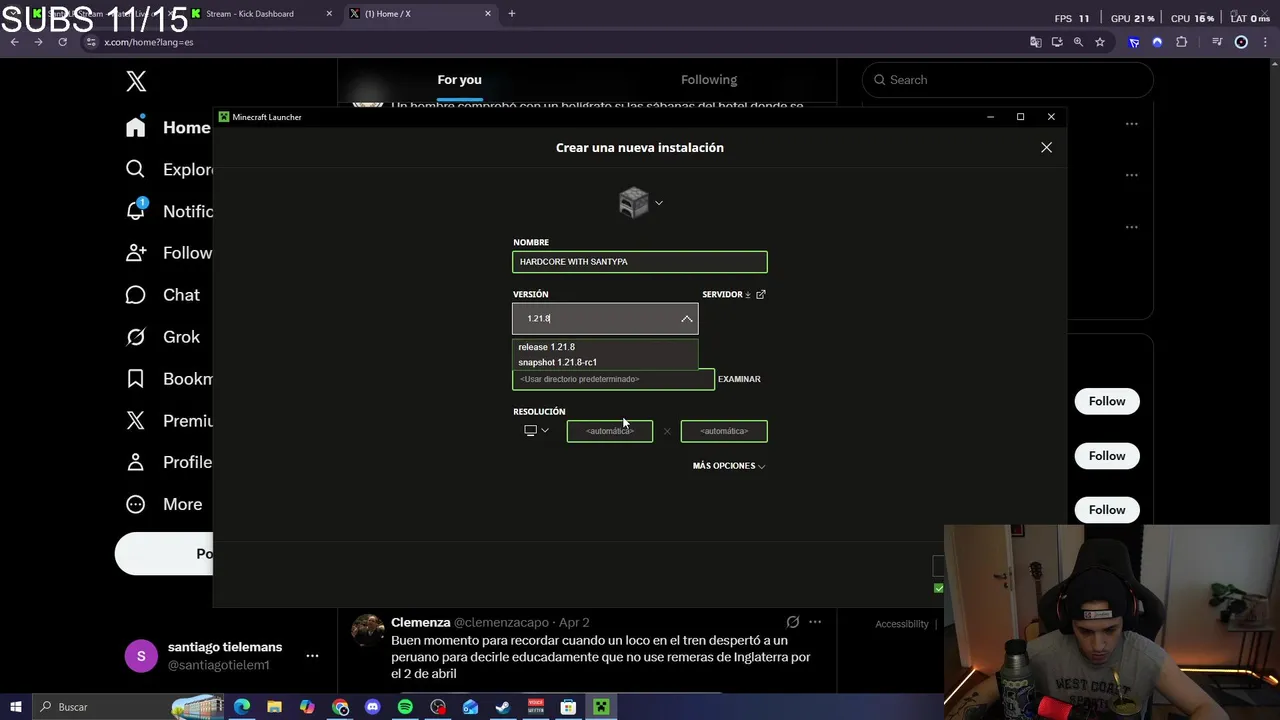Viewport: 1280px width, 720px height.
Task: Go to Home in X sidebar
Action: coord(168,127)
